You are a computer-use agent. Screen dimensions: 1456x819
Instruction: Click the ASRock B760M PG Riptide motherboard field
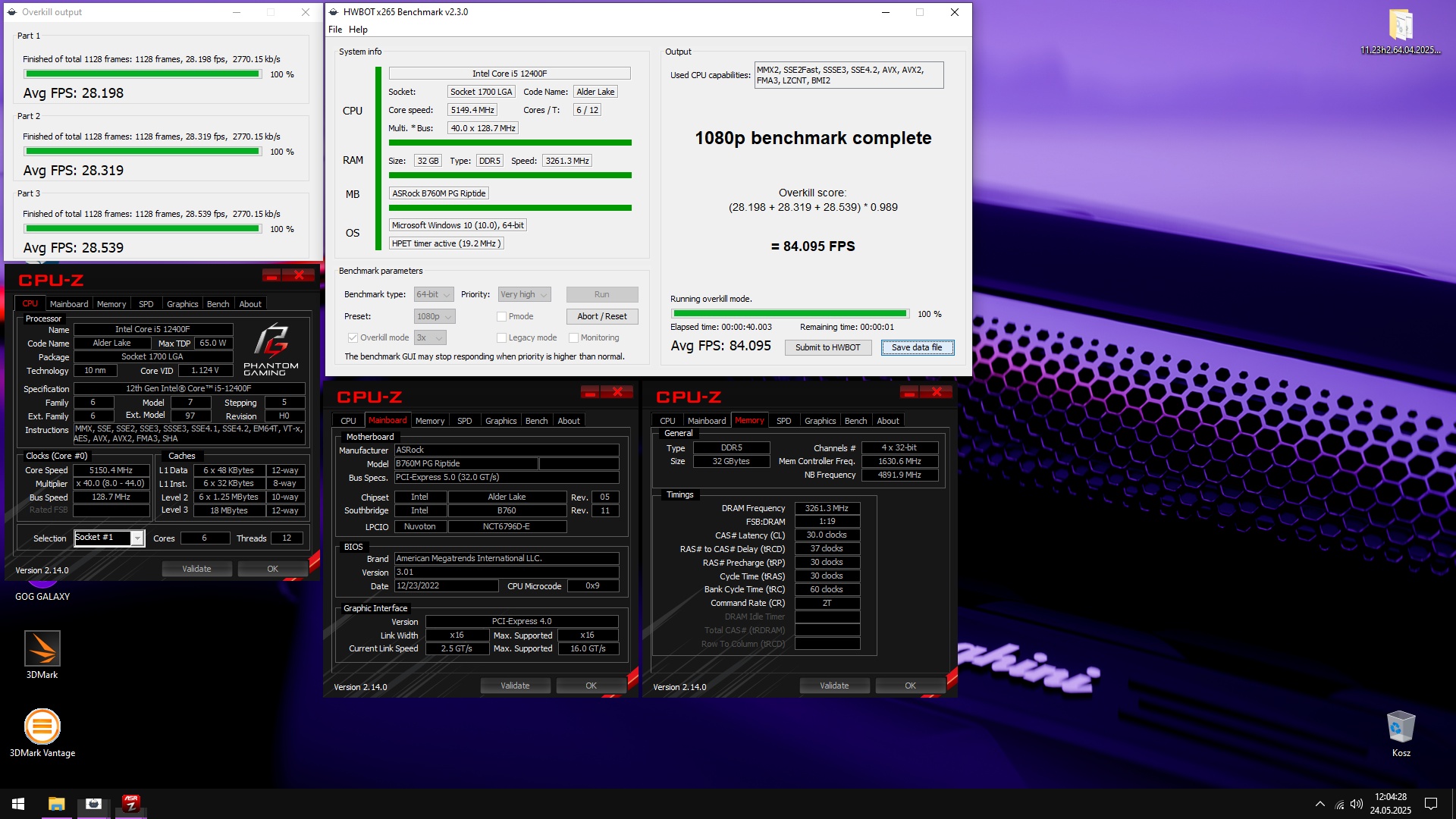439,193
